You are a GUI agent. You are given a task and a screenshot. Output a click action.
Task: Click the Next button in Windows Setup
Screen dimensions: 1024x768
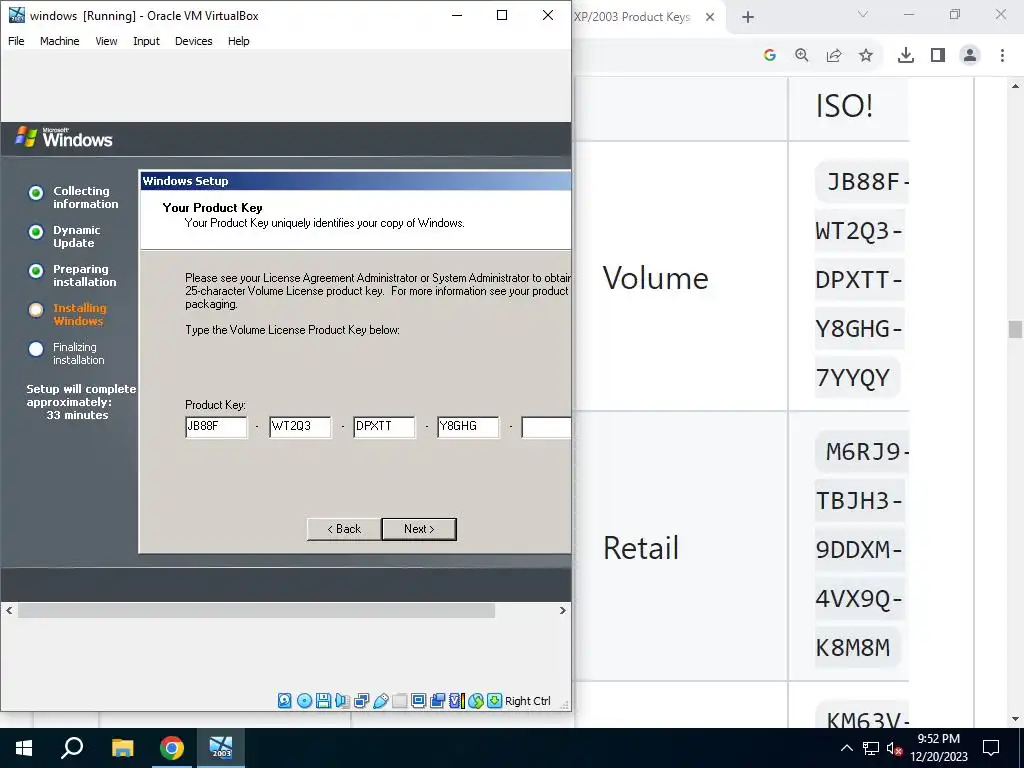(x=419, y=529)
